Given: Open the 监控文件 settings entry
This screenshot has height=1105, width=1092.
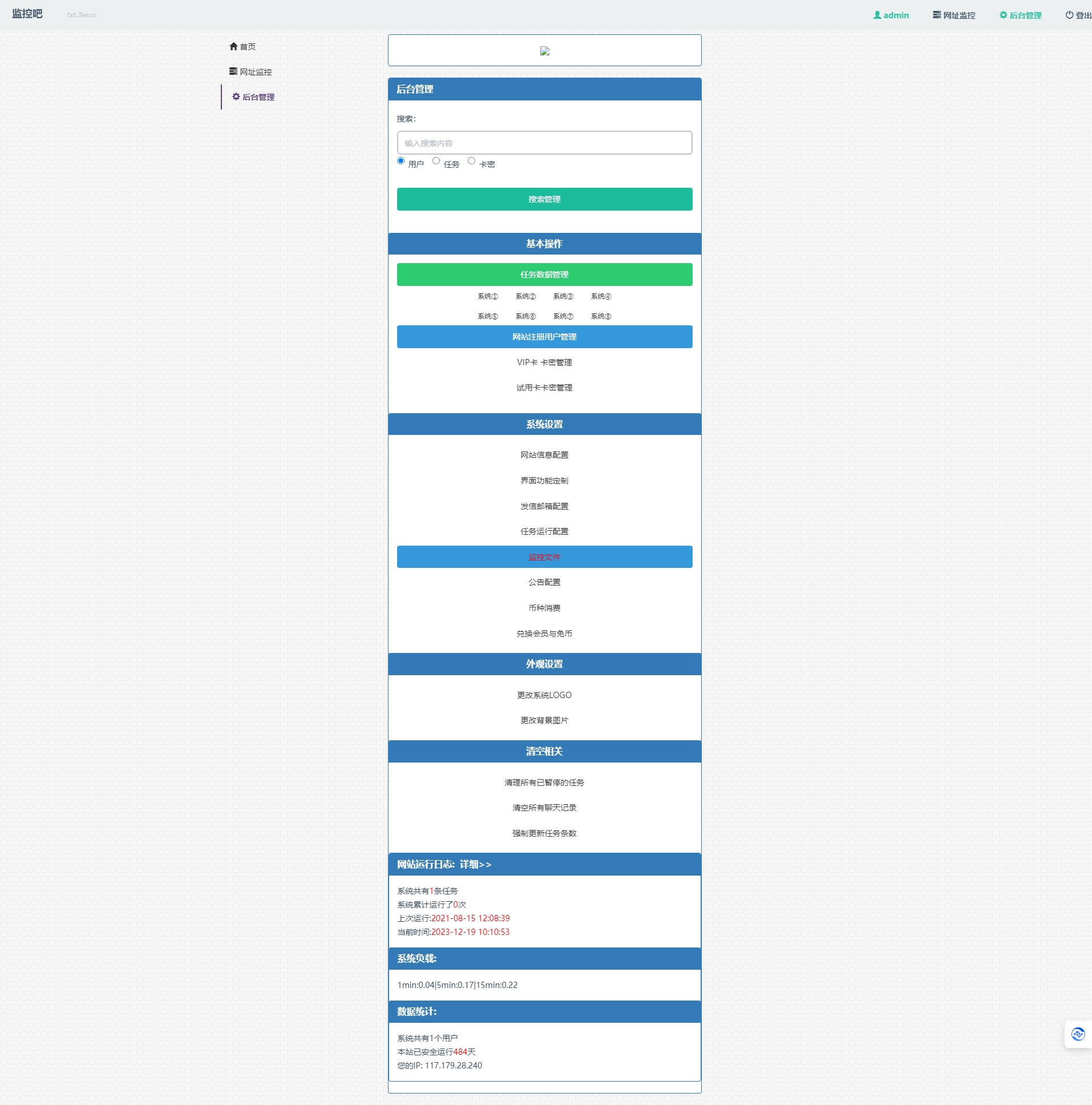Looking at the screenshot, I should point(544,557).
